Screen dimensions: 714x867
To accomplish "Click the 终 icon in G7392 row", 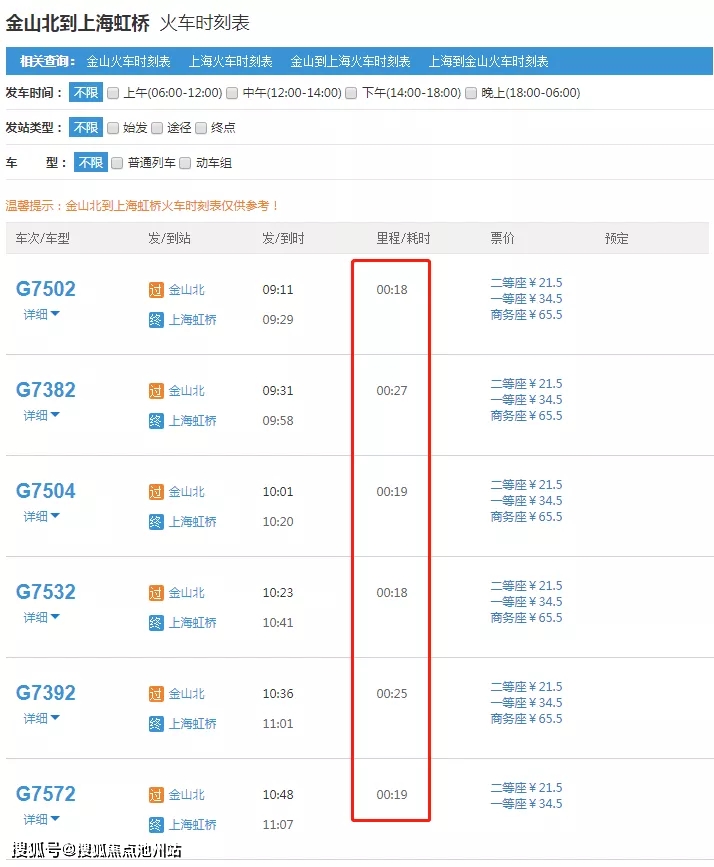I will pyautogui.click(x=156, y=724).
